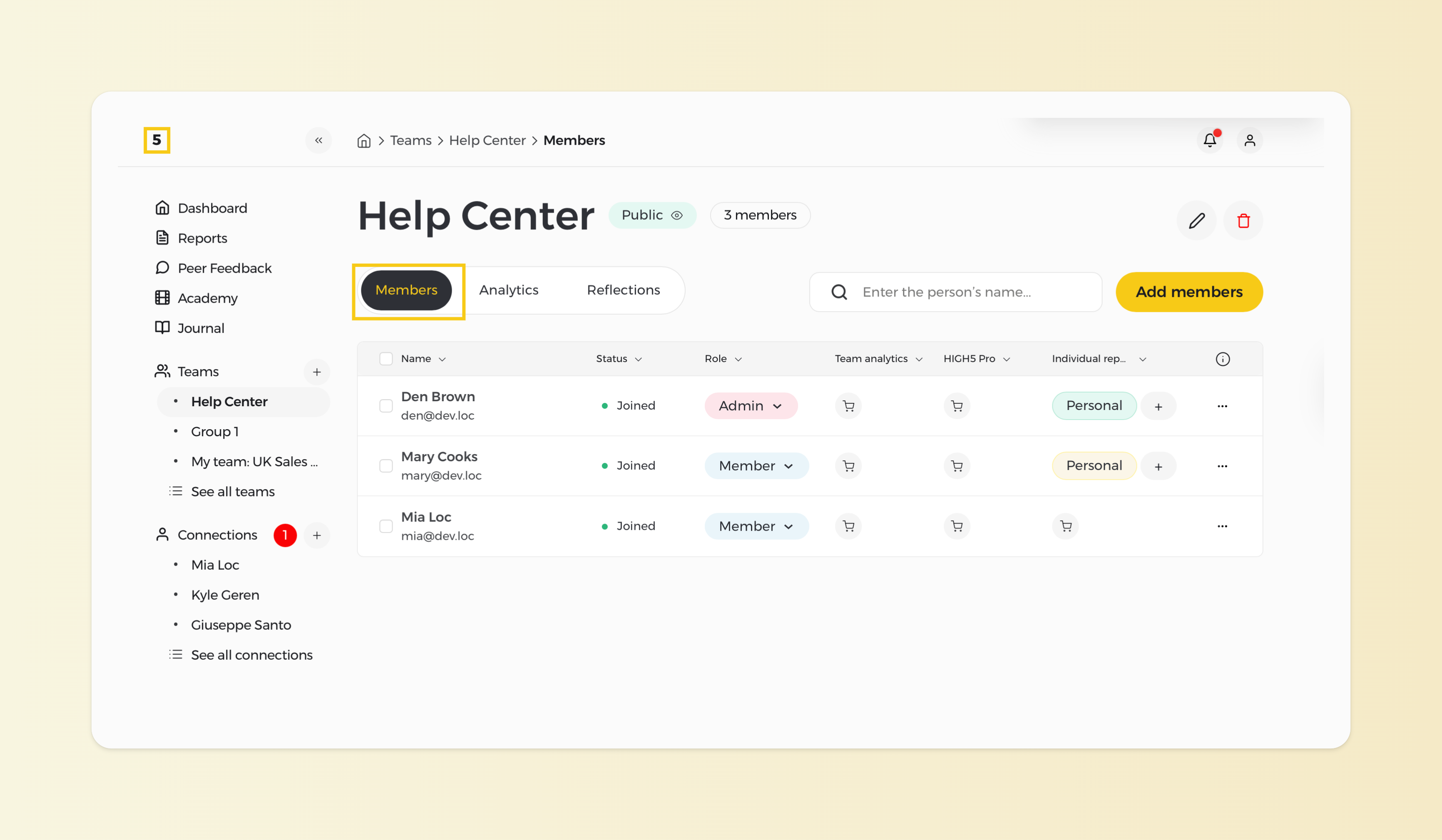The image size is (1442, 840).
Task: Open the user profile icon
Action: (1249, 140)
